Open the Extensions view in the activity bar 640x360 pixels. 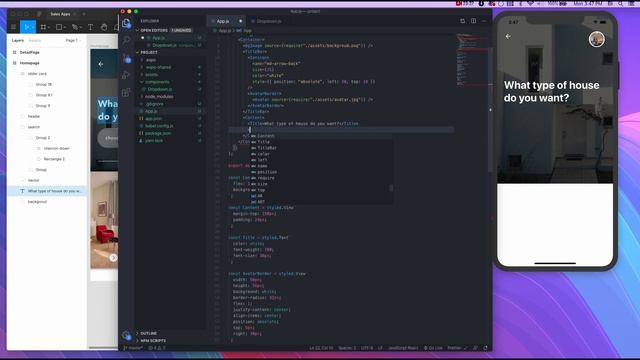pos(126,93)
